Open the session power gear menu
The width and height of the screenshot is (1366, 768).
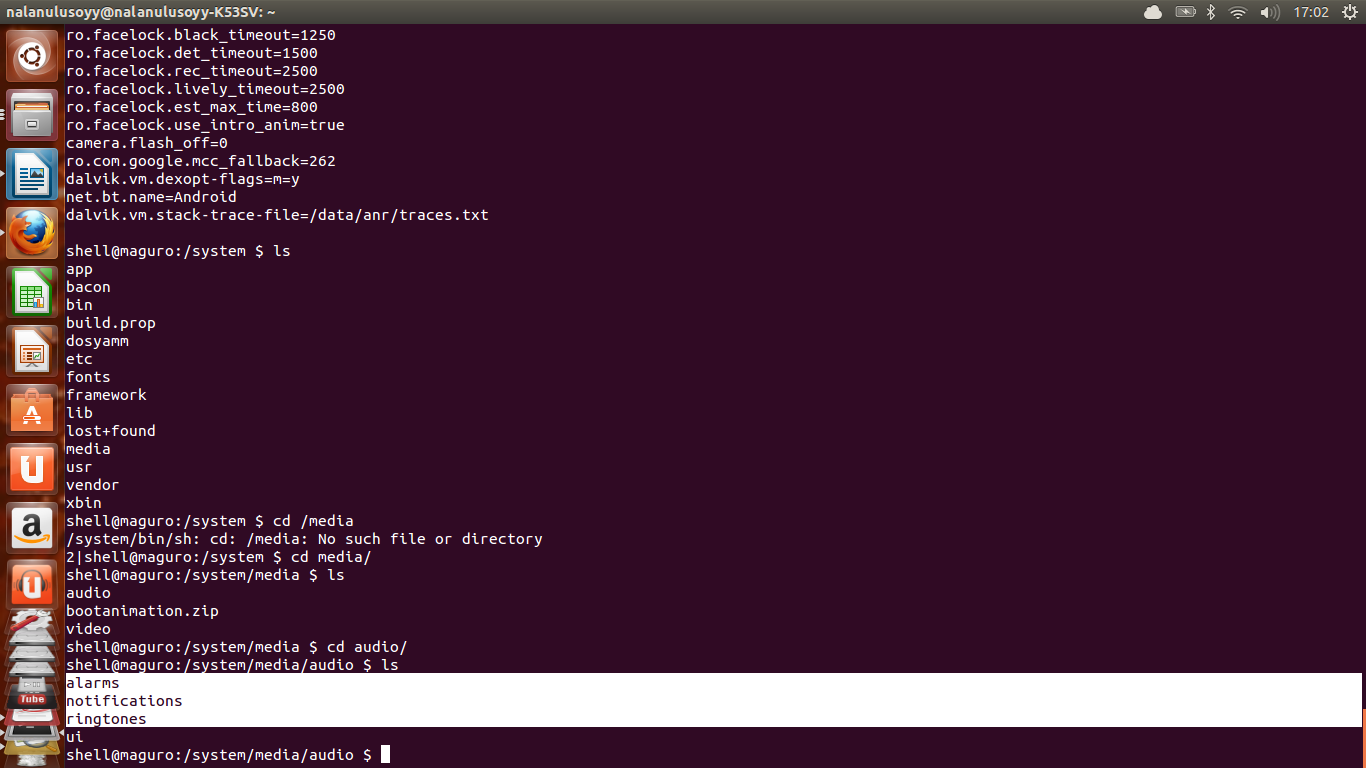tap(1349, 12)
